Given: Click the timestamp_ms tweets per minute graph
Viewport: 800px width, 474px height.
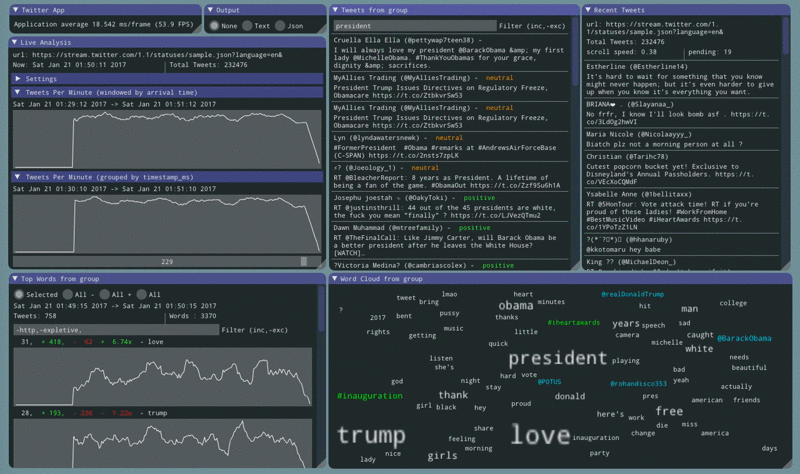Looking at the screenshot, I should (x=167, y=224).
